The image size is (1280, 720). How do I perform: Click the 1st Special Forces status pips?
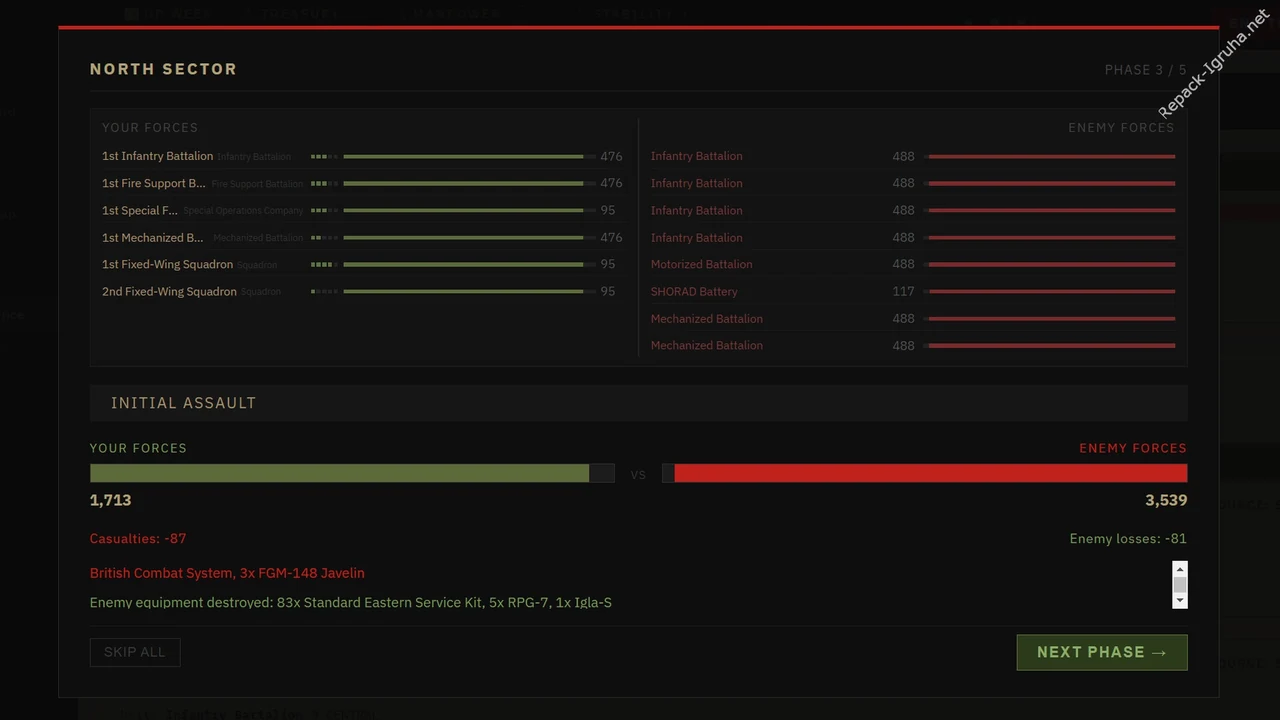tap(324, 210)
